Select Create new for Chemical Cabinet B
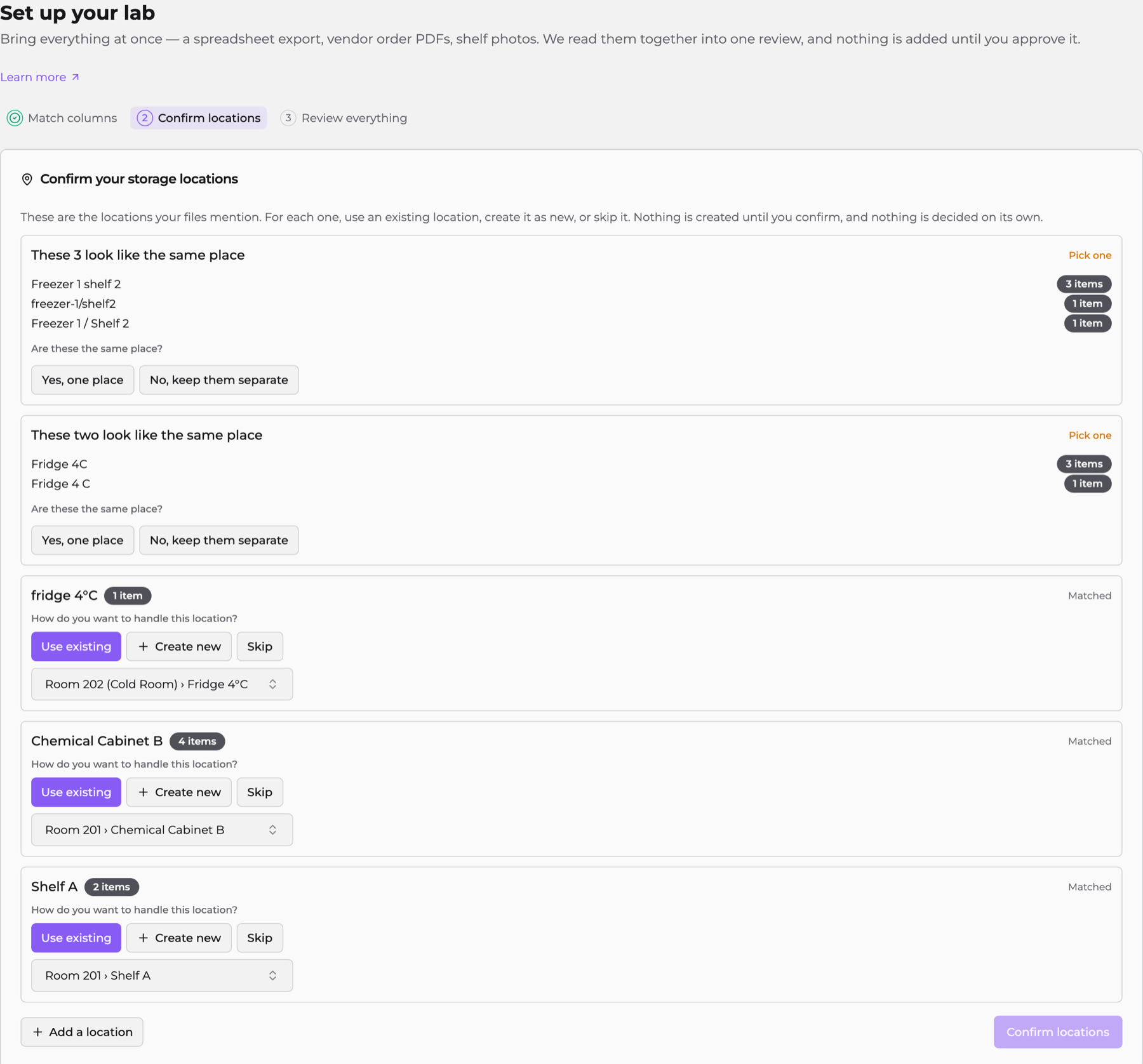The height and width of the screenshot is (1064, 1143). (x=179, y=792)
